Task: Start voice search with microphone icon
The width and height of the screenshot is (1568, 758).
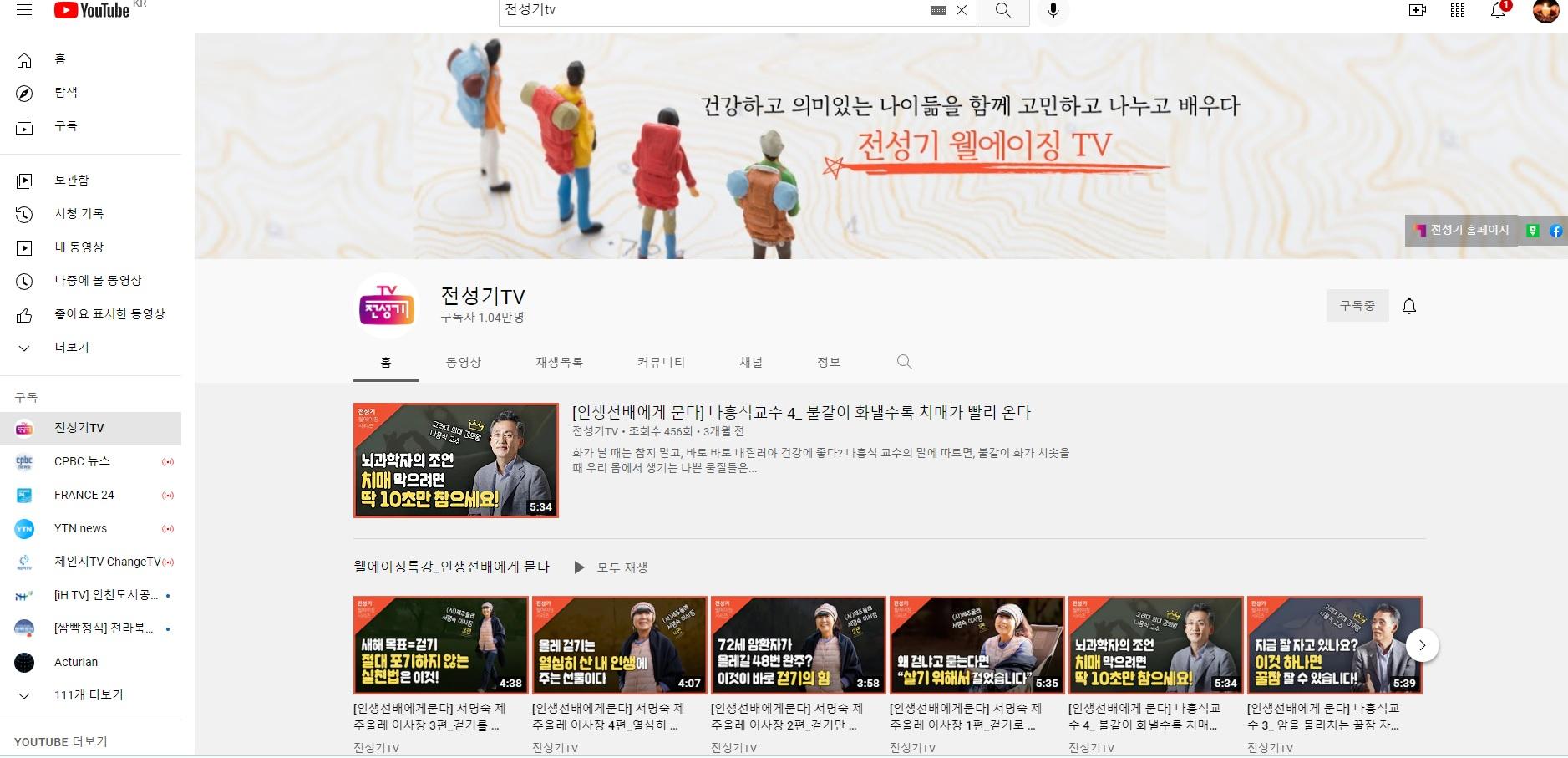Action: click(x=1053, y=10)
